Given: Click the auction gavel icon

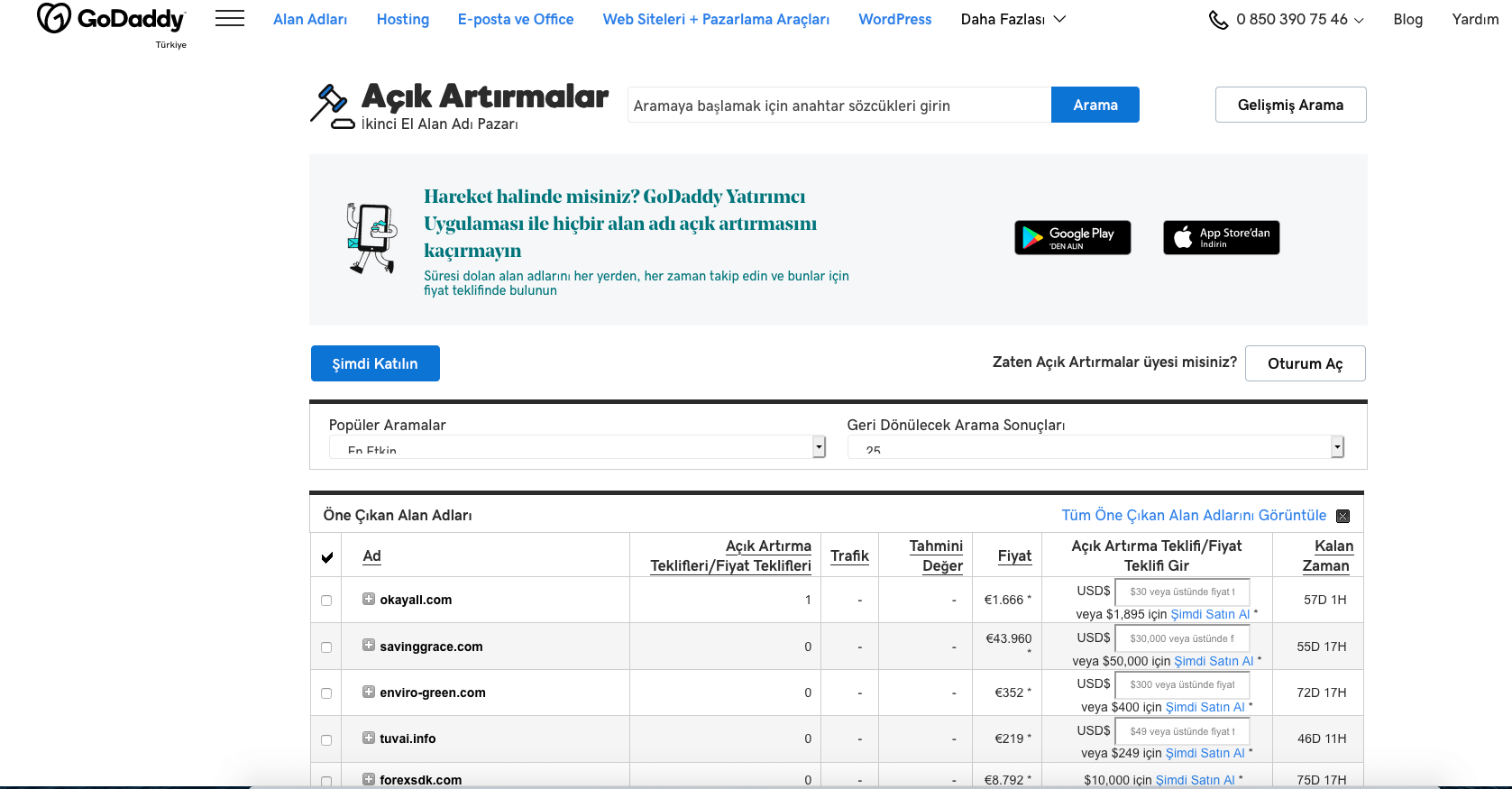Looking at the screenshot, I should pos(332,107).
